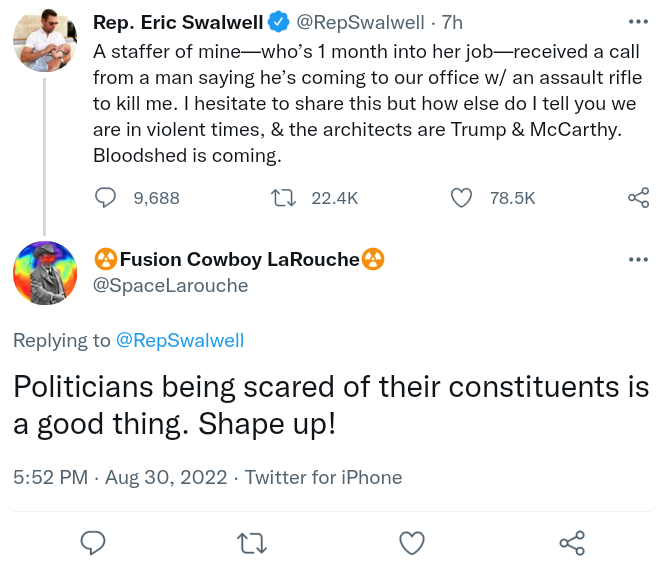Retweet the SpaceLarouche reply tweet
The width and height of the screenshot is (670, 562).
[x=252, y=543]
